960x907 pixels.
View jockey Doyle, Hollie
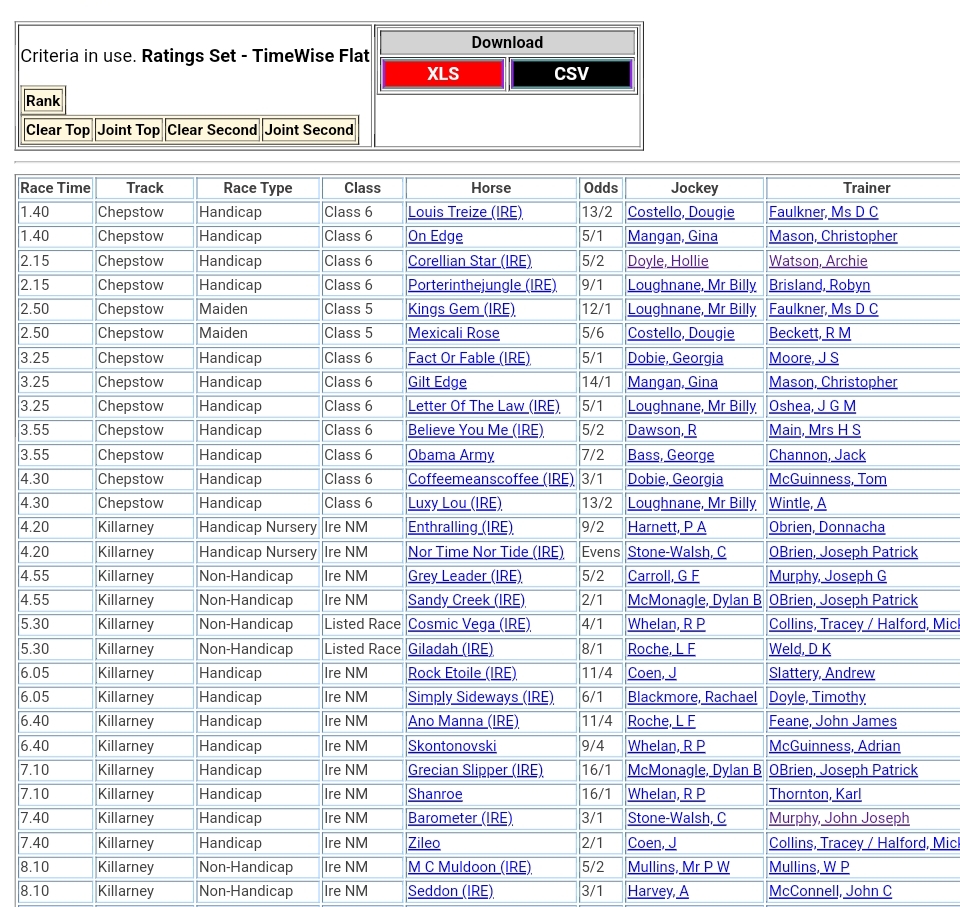click(667, 261)
